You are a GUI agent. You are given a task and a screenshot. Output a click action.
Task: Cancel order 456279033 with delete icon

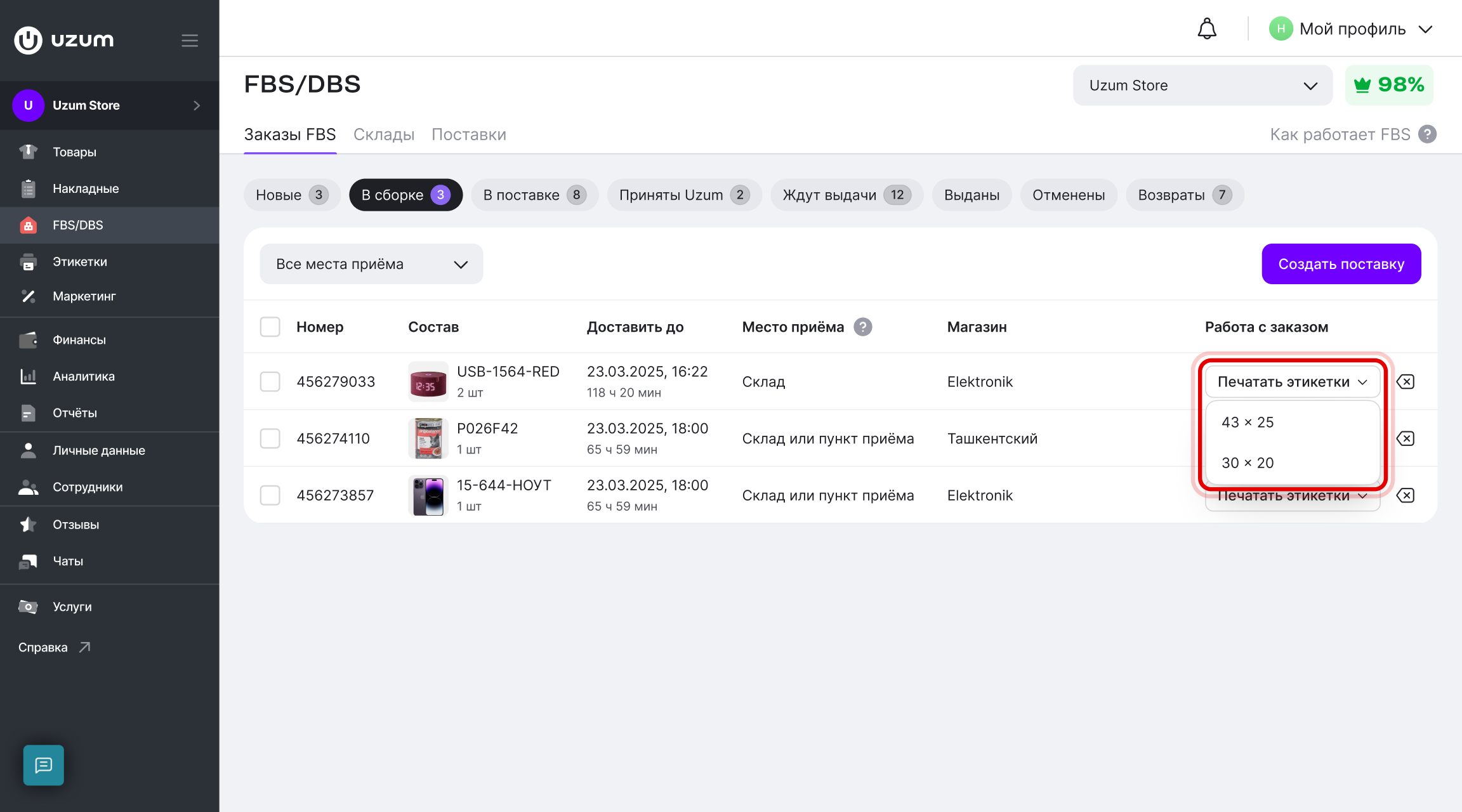[1406, 382]
